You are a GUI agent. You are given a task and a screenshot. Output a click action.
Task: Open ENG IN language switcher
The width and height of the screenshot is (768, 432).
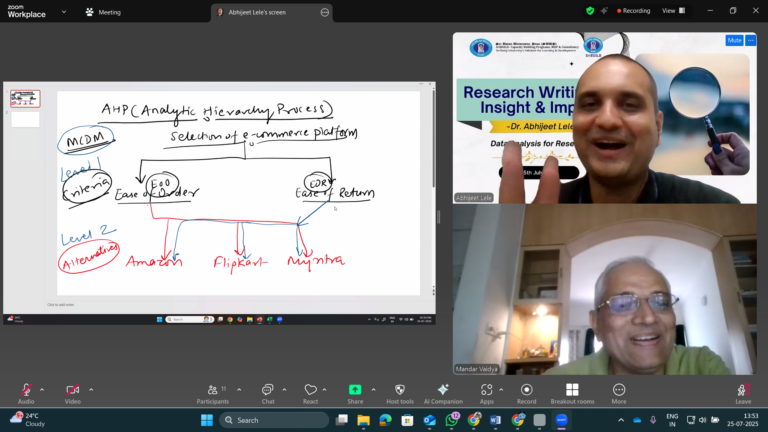pyautogui.click(x=672, y=420)
